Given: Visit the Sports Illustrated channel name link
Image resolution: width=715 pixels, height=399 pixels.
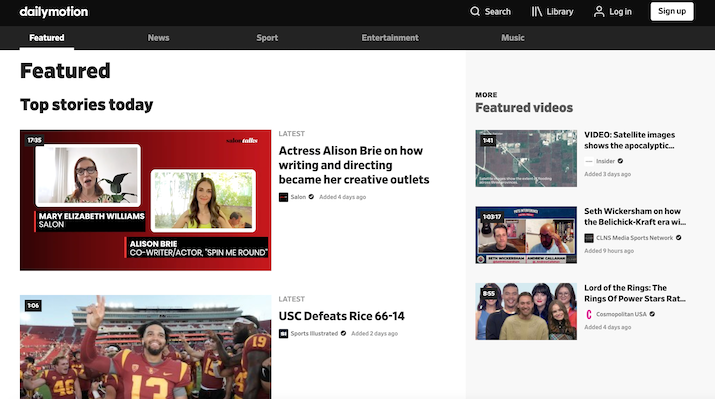Looking at the screenshot, I should [x=314, y=334].
